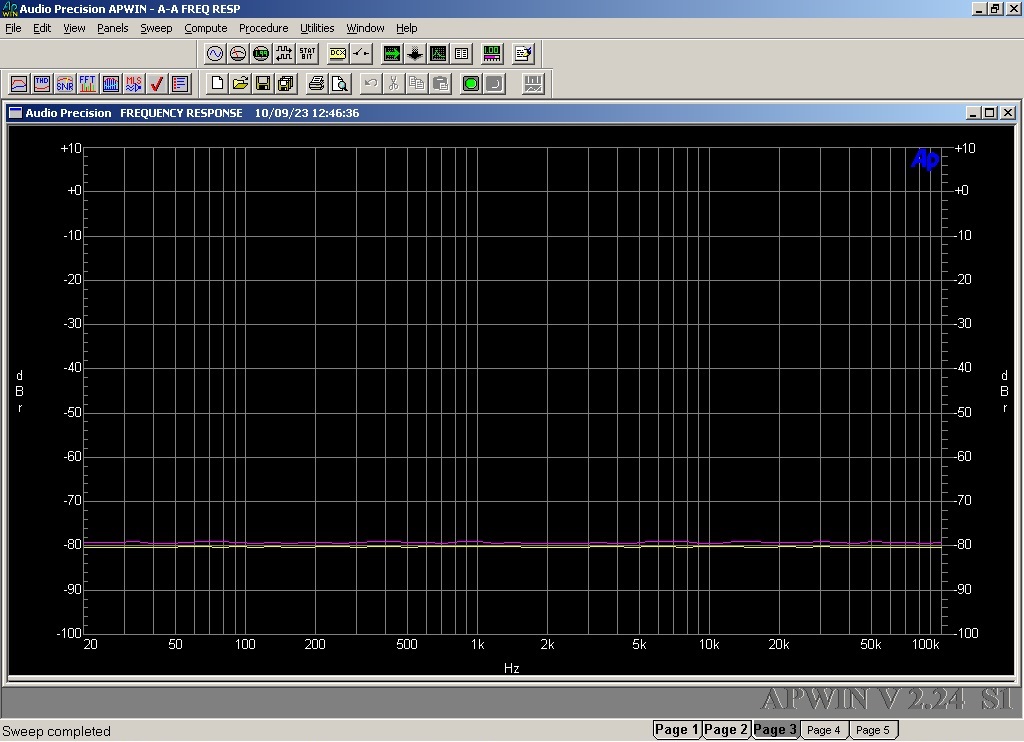Open the Compute menu

click(x=205, y=28)
